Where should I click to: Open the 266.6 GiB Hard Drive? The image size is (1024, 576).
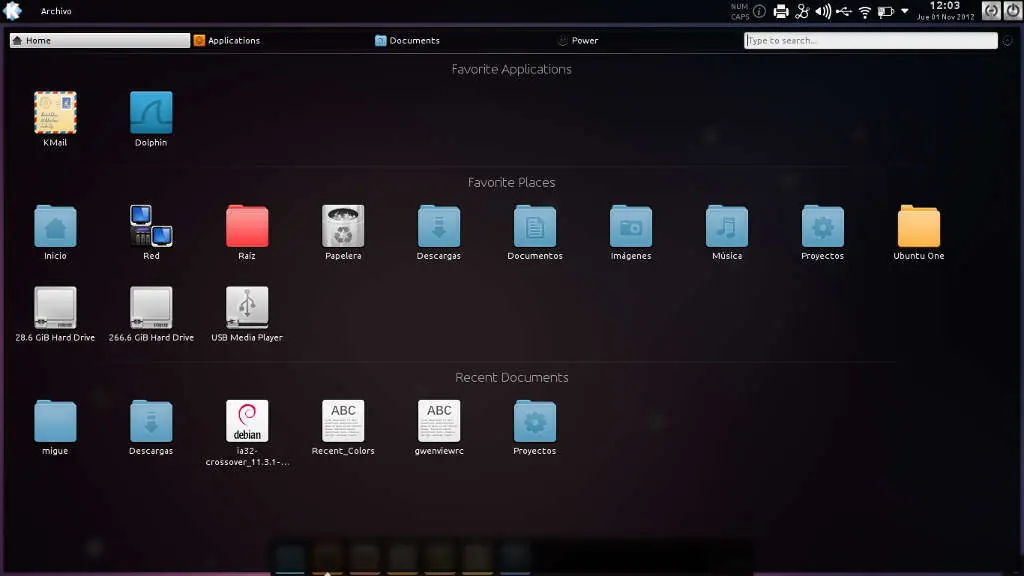coord(151,314)
